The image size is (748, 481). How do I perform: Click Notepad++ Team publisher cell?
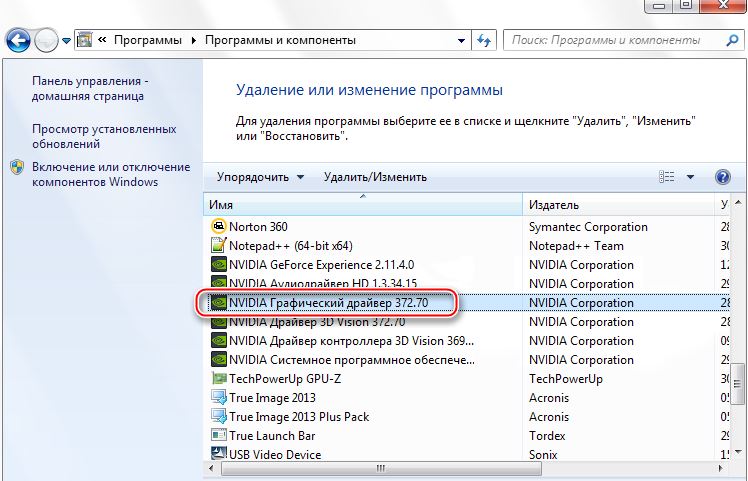pyautogui.click(x=576, y=246)
